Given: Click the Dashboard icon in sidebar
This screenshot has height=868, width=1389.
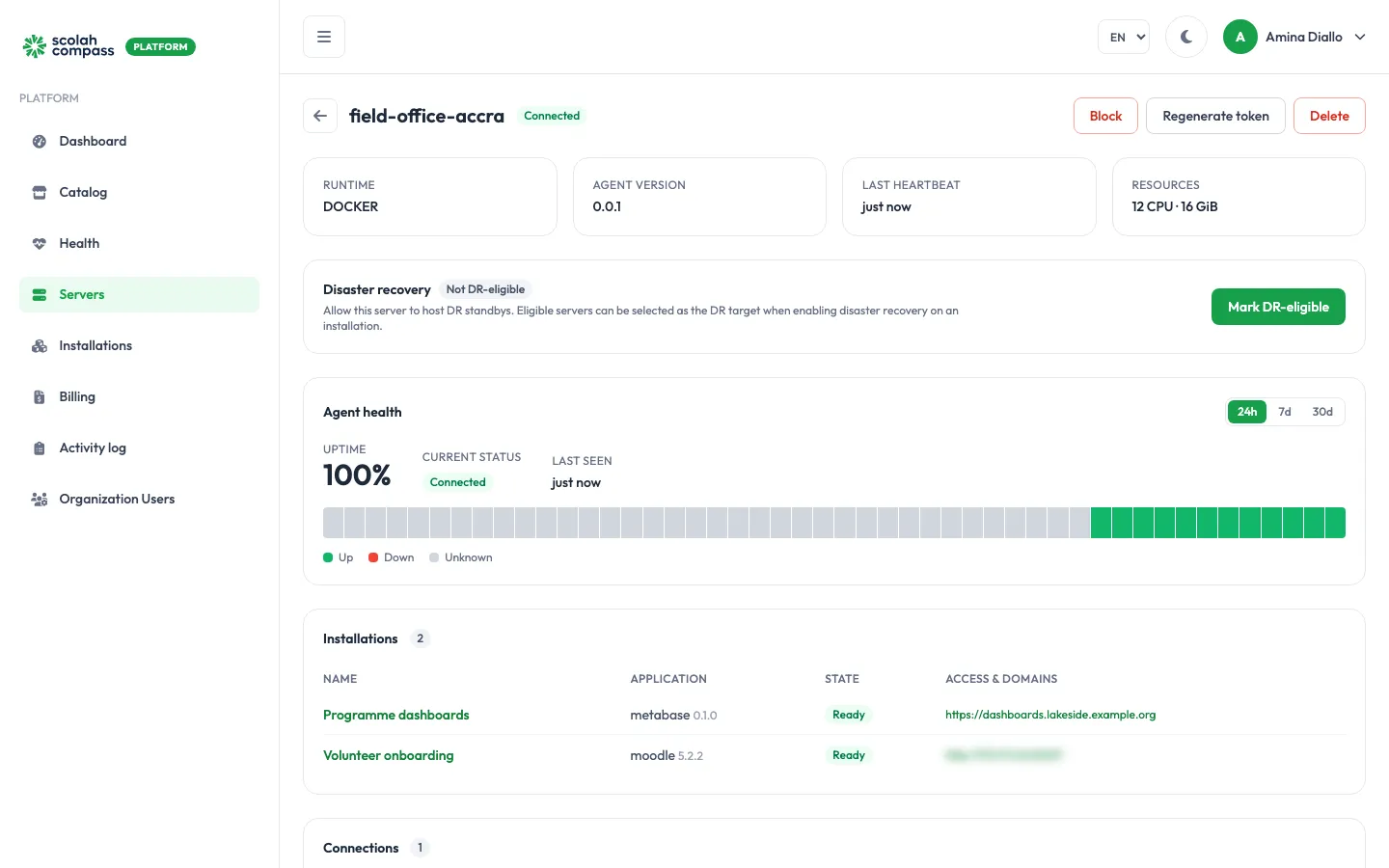Looking at the screenshot, I should point(40,141).
